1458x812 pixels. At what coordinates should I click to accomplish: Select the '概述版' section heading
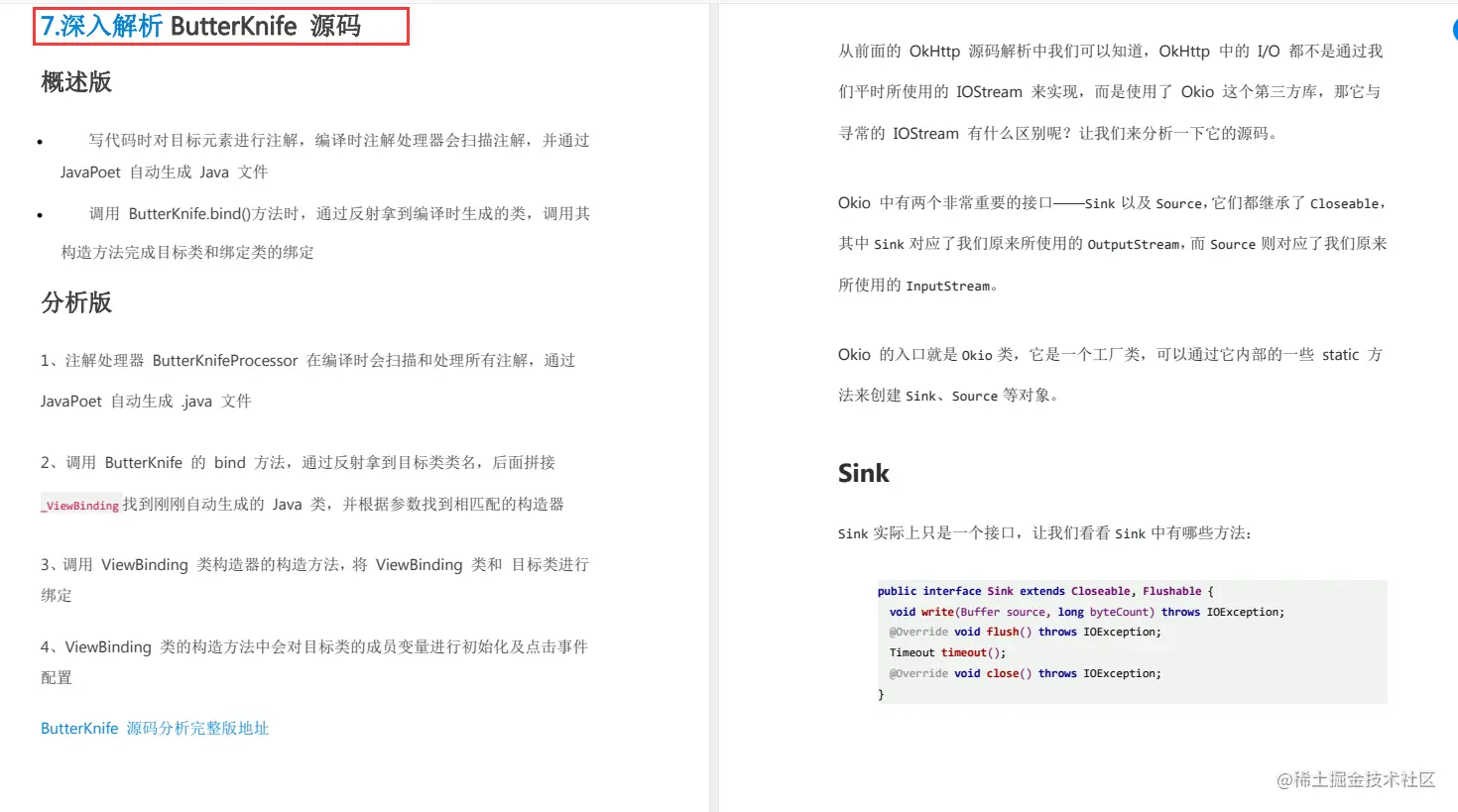pos(76,82)
